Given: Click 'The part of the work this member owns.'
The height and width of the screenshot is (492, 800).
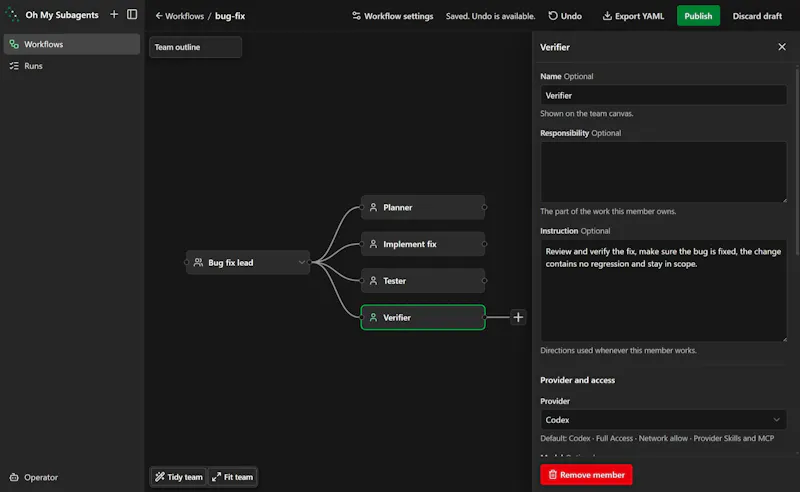Looking at the screenshot, I should 608,211.
